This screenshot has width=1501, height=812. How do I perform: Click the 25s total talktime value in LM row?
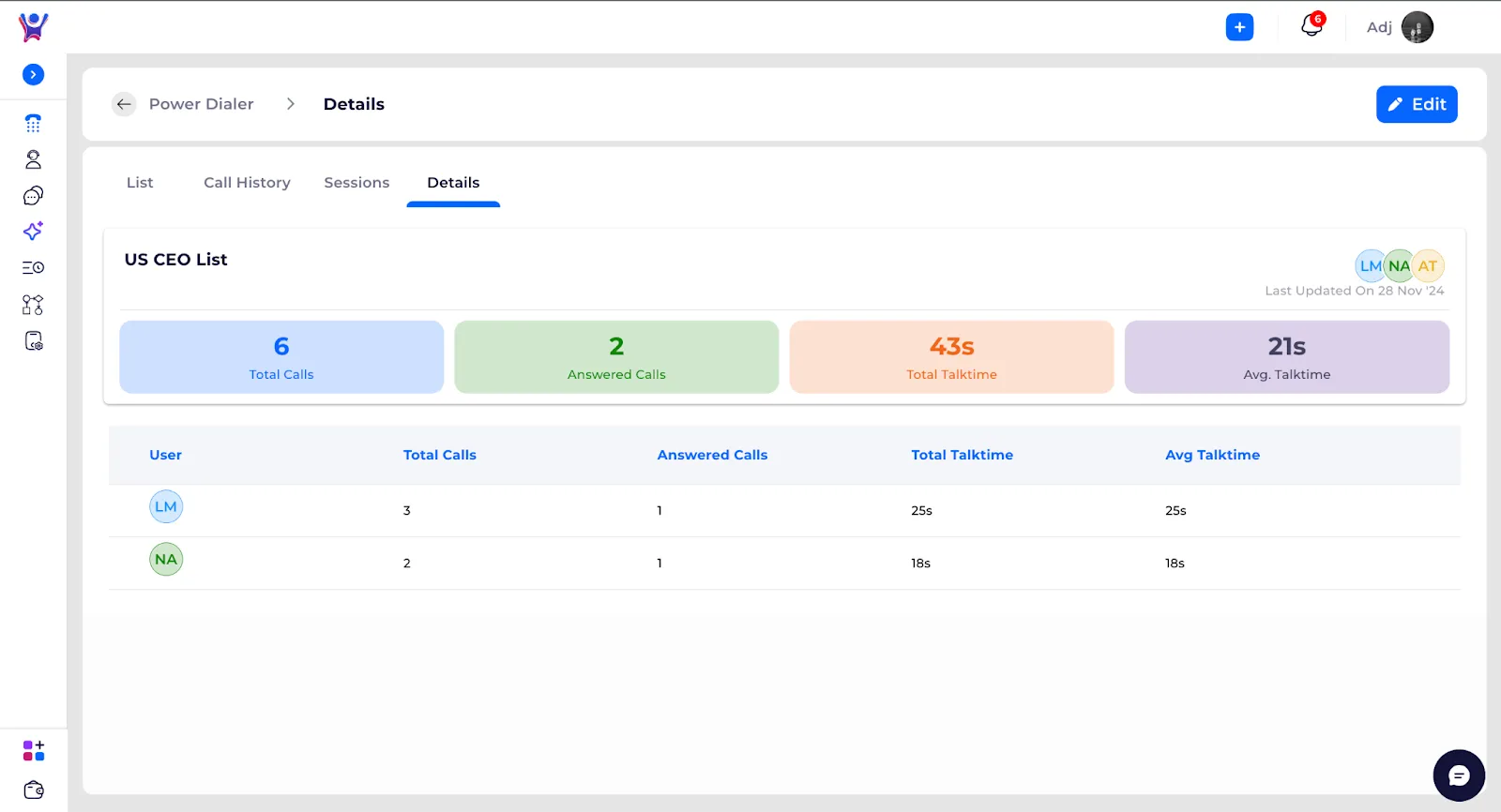(x=921, y=511)
